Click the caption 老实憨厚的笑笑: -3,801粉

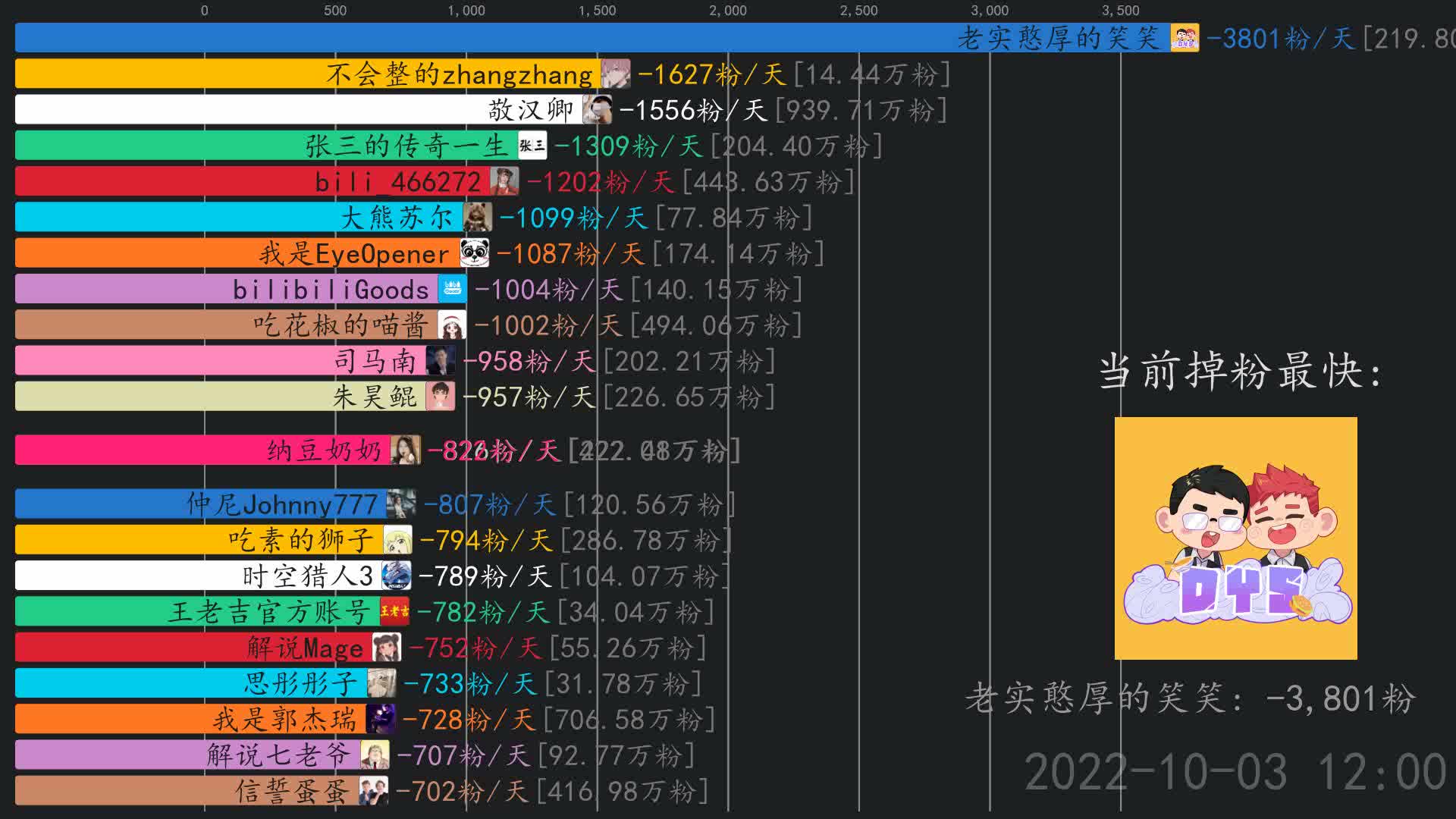coord(1191,698)
